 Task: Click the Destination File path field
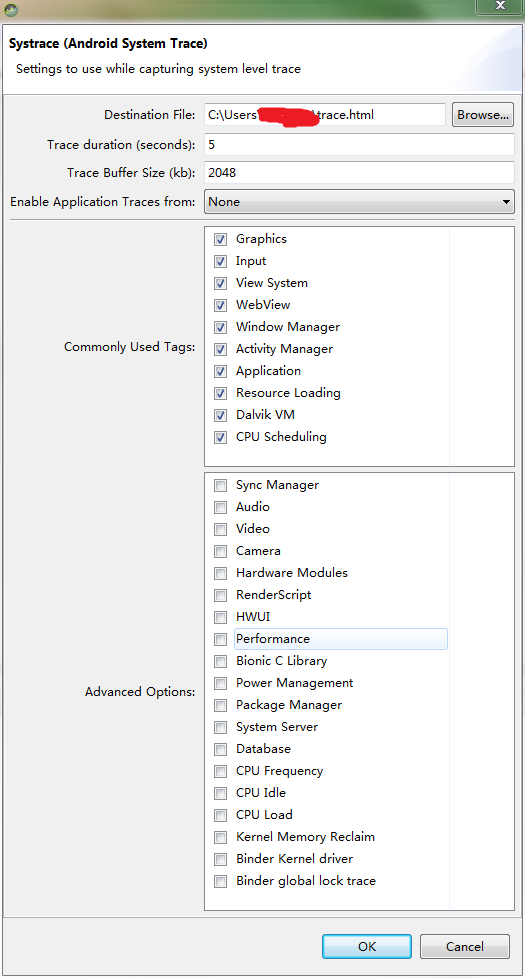click(x=325, y=115)
